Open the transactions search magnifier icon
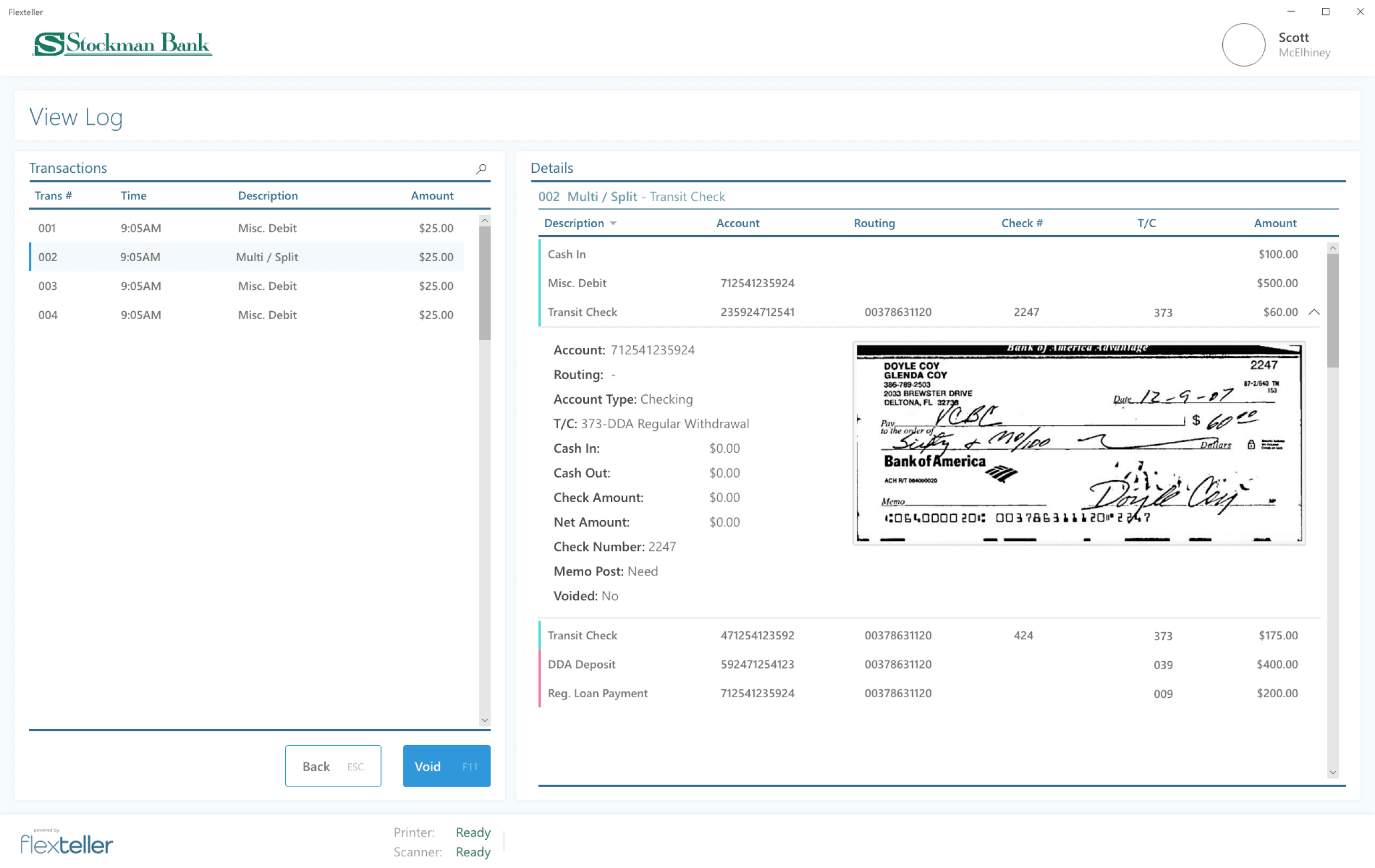This screenshot has height=868, width=1375. point(482,169)
